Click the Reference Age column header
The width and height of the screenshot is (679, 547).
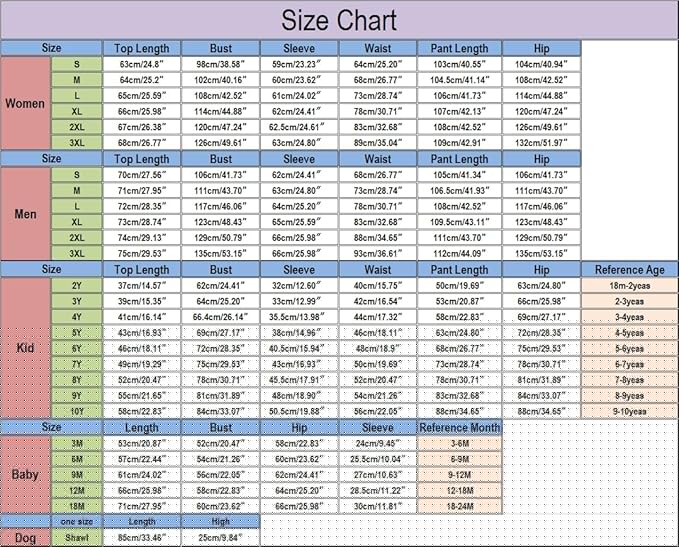630,270
